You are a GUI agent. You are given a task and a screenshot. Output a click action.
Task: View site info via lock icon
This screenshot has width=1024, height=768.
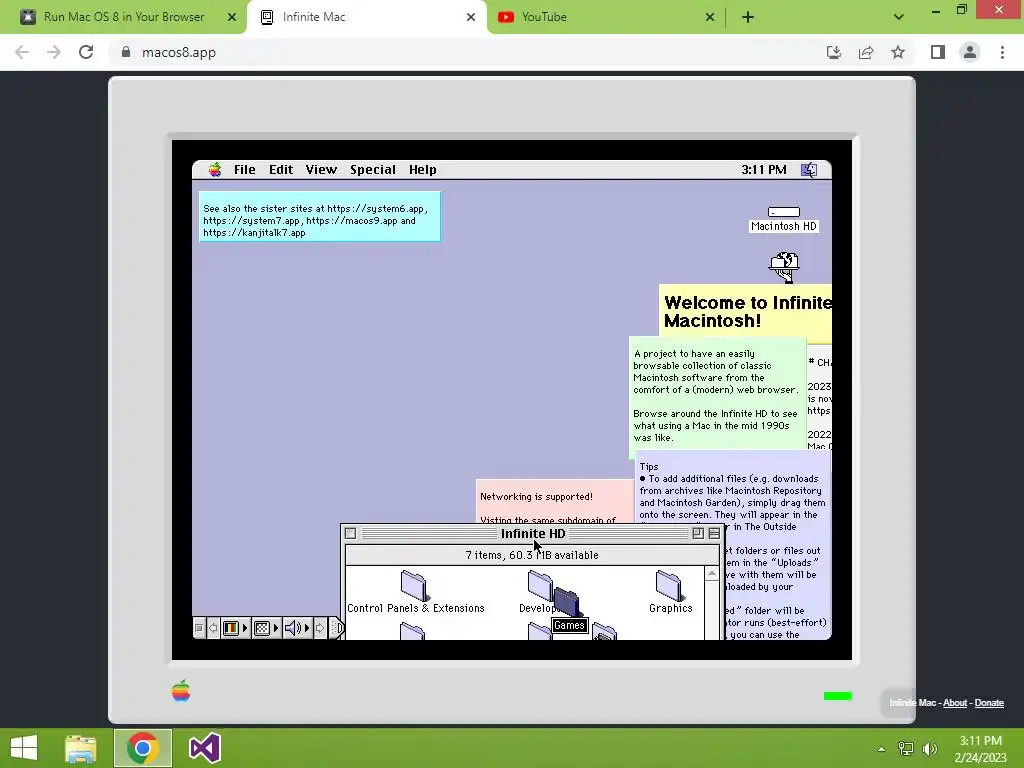pyautogui.click(x=126, y=52)
